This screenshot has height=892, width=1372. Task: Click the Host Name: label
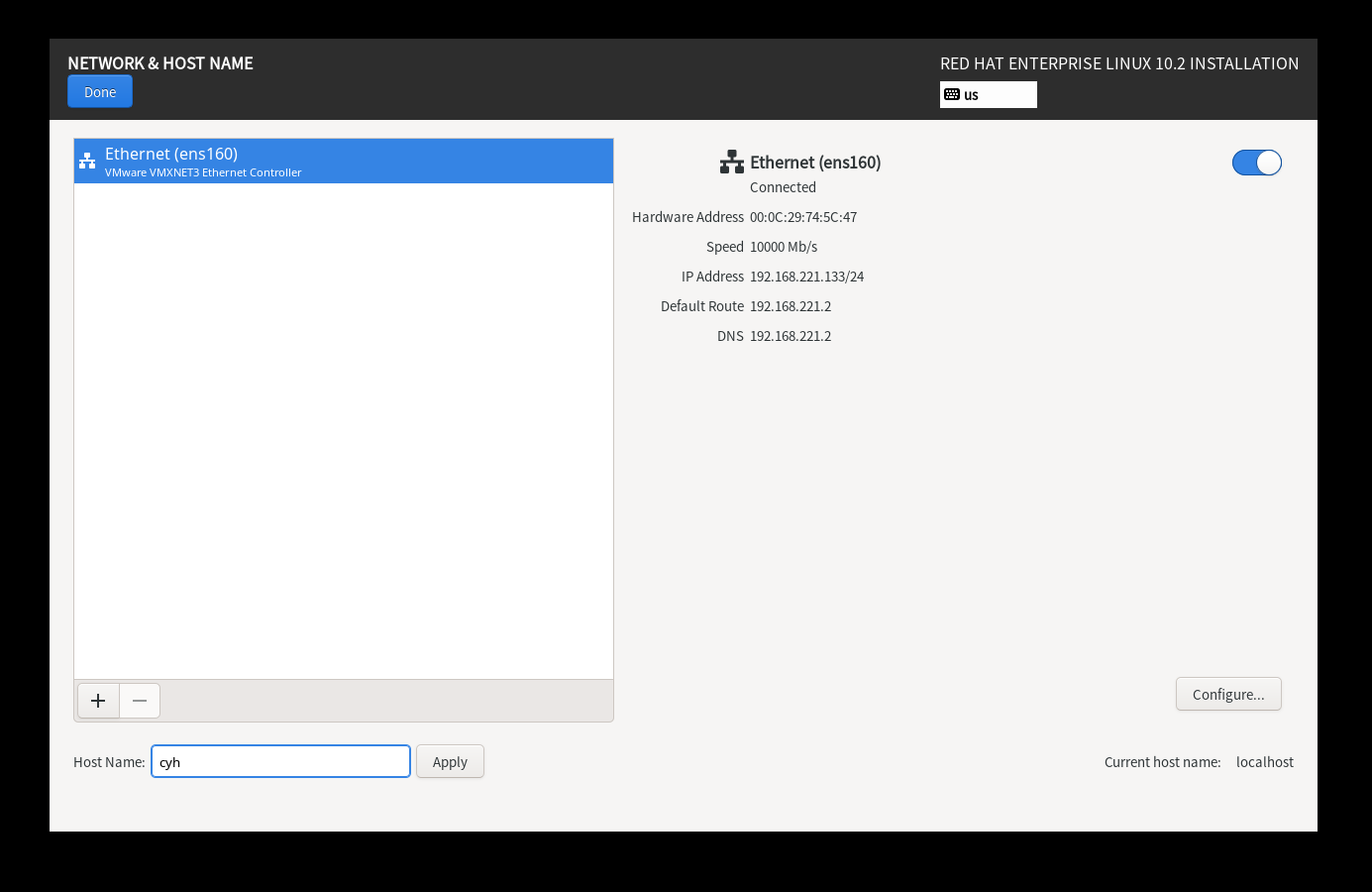[109, 762]
